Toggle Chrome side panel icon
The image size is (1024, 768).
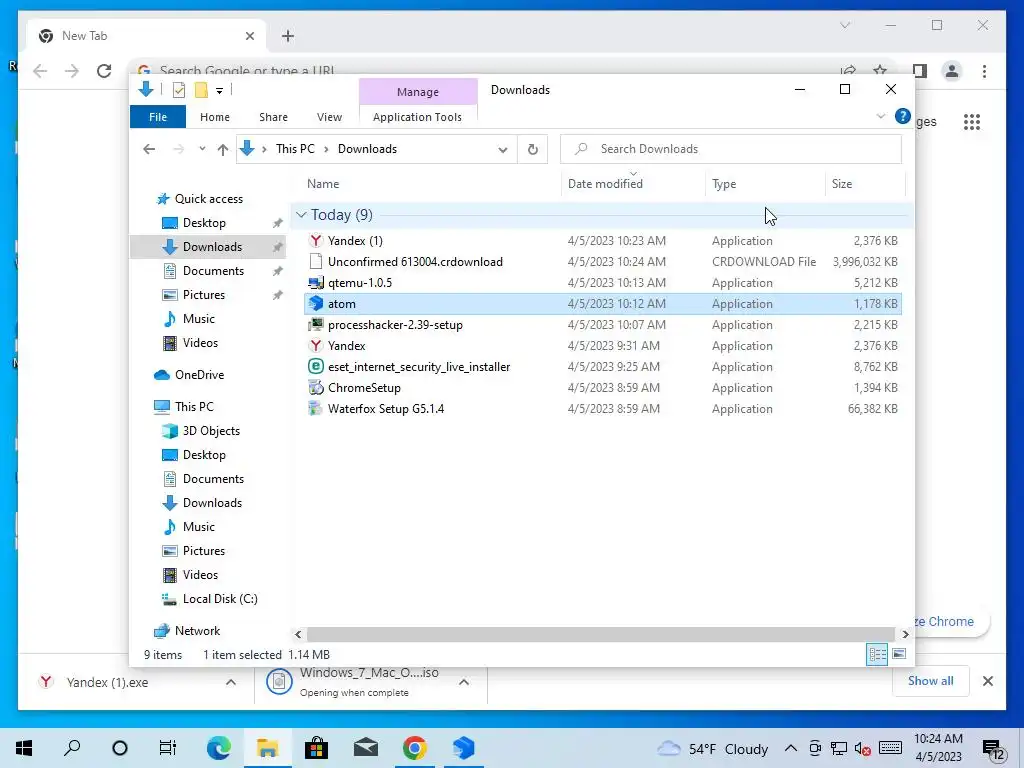tap(920, 71)
